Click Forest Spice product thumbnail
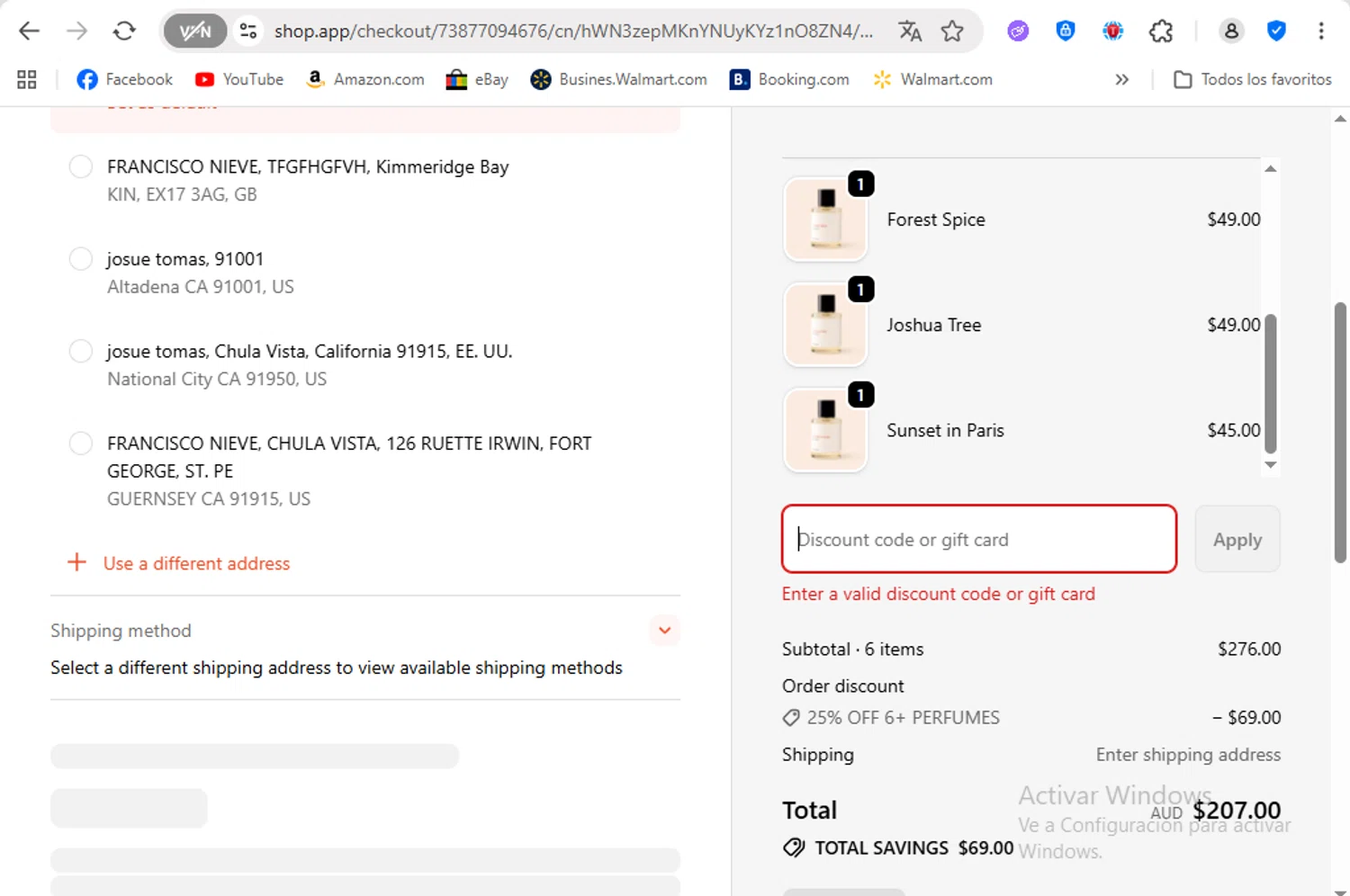Screen dimensions: 1350x896 [x=825, y=220]
